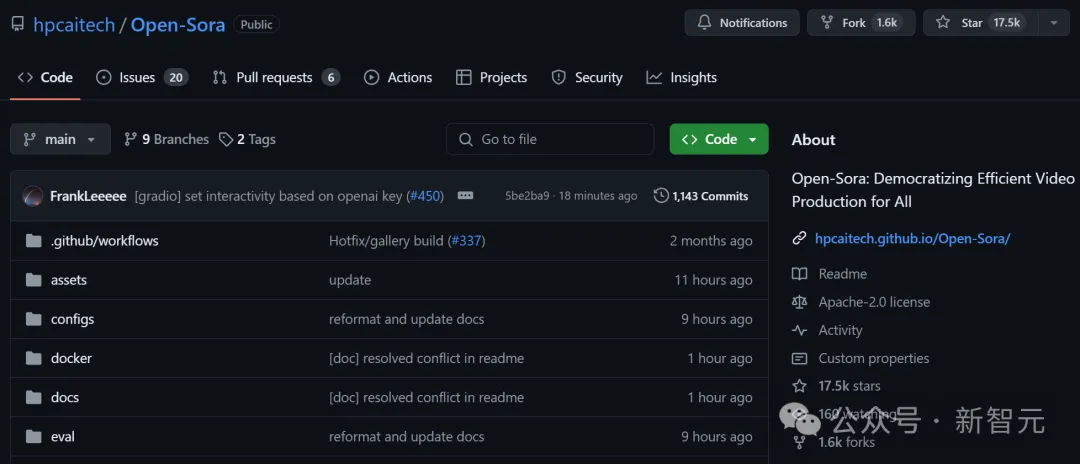The image size is (1080, 464).
Task: Open the Readme link in About
Action: [842, 274]
